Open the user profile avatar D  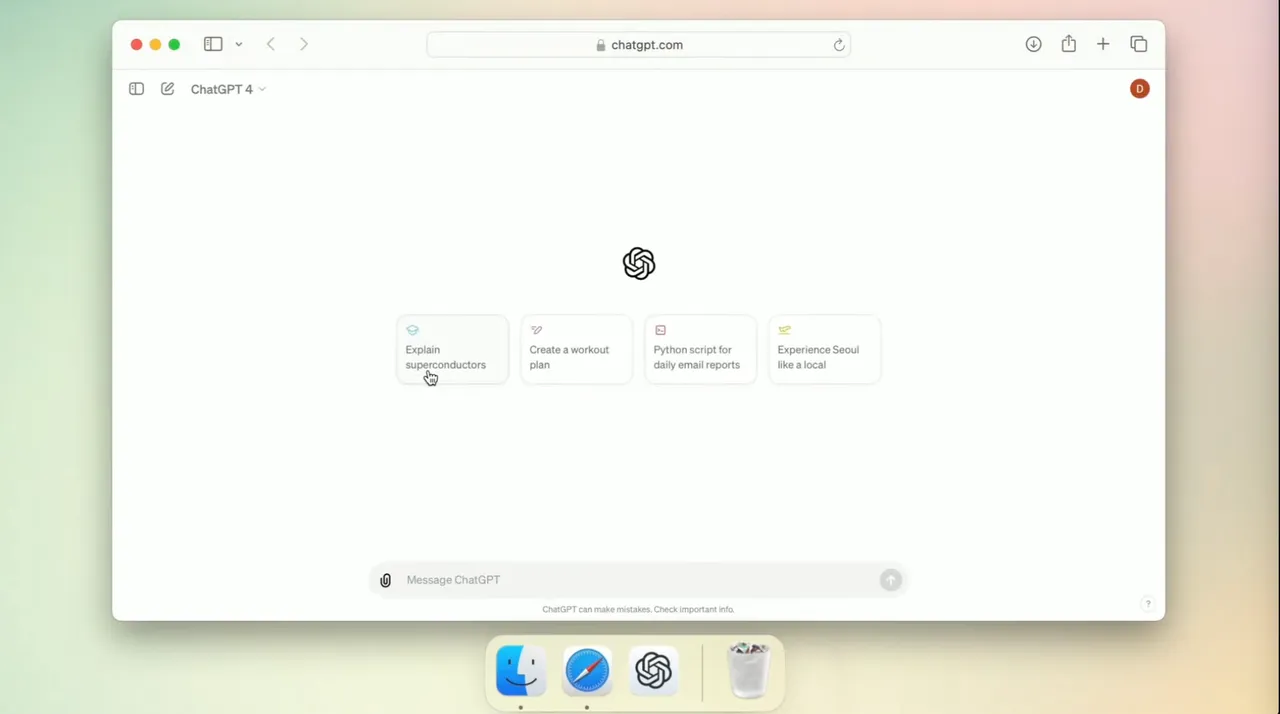pos(1140,89)
